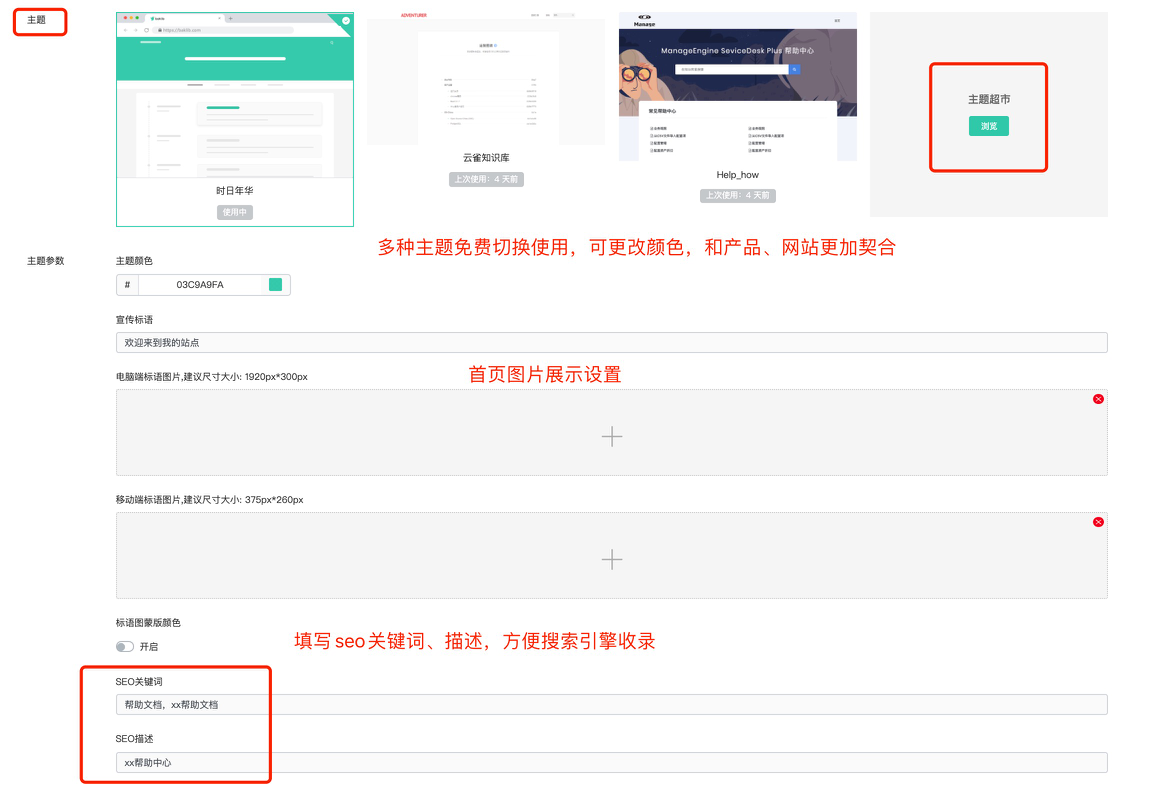Click 上次使用 badge under Help_how

point(737,195)
